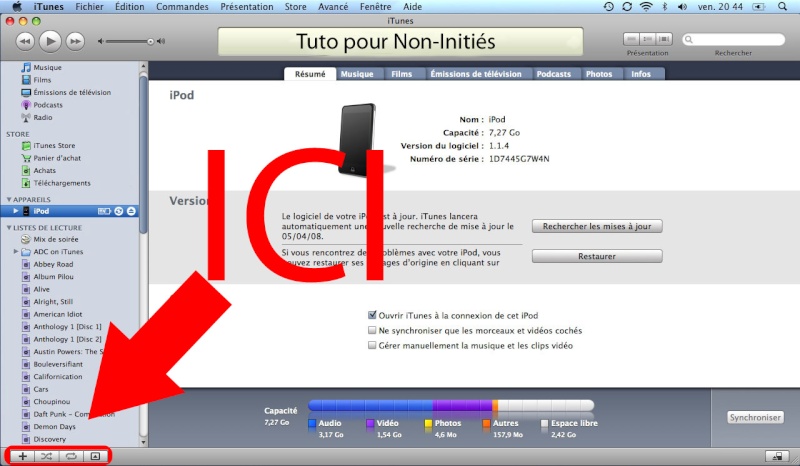Show the artwork viewer panel
Viewport: 800px width, 466px height.
point(95,456)
